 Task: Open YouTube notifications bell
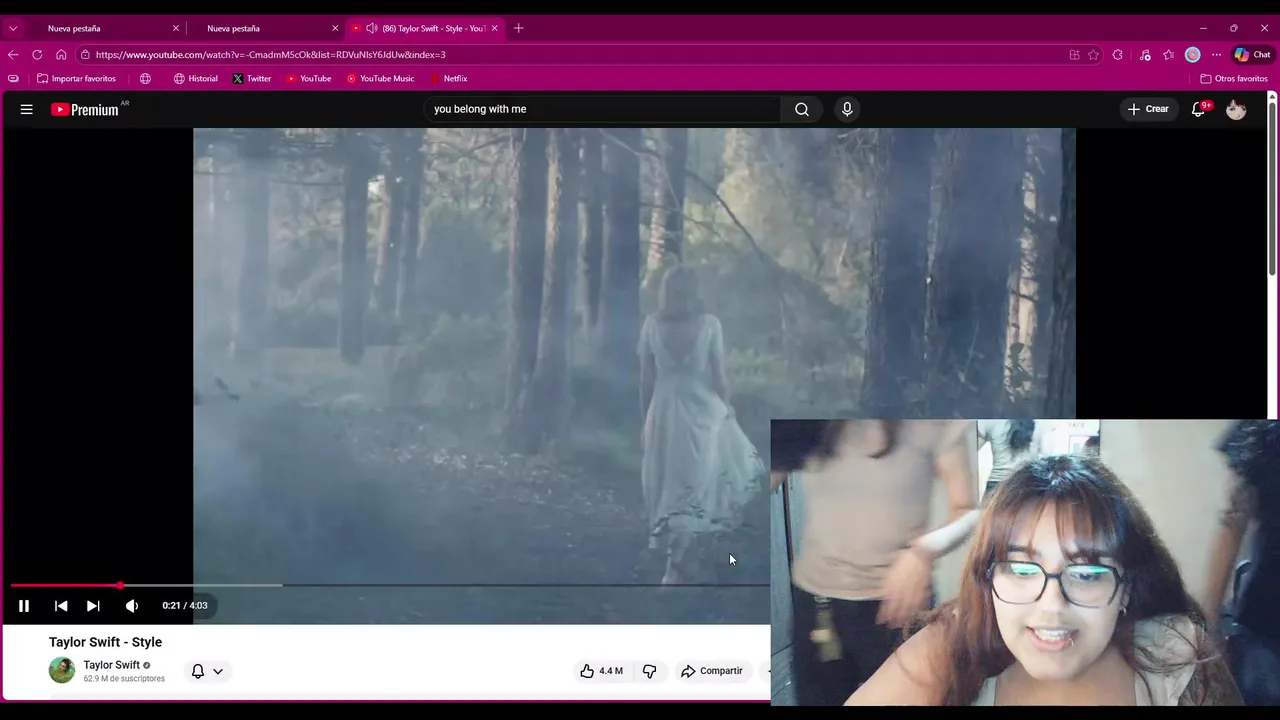point(1198,109)
